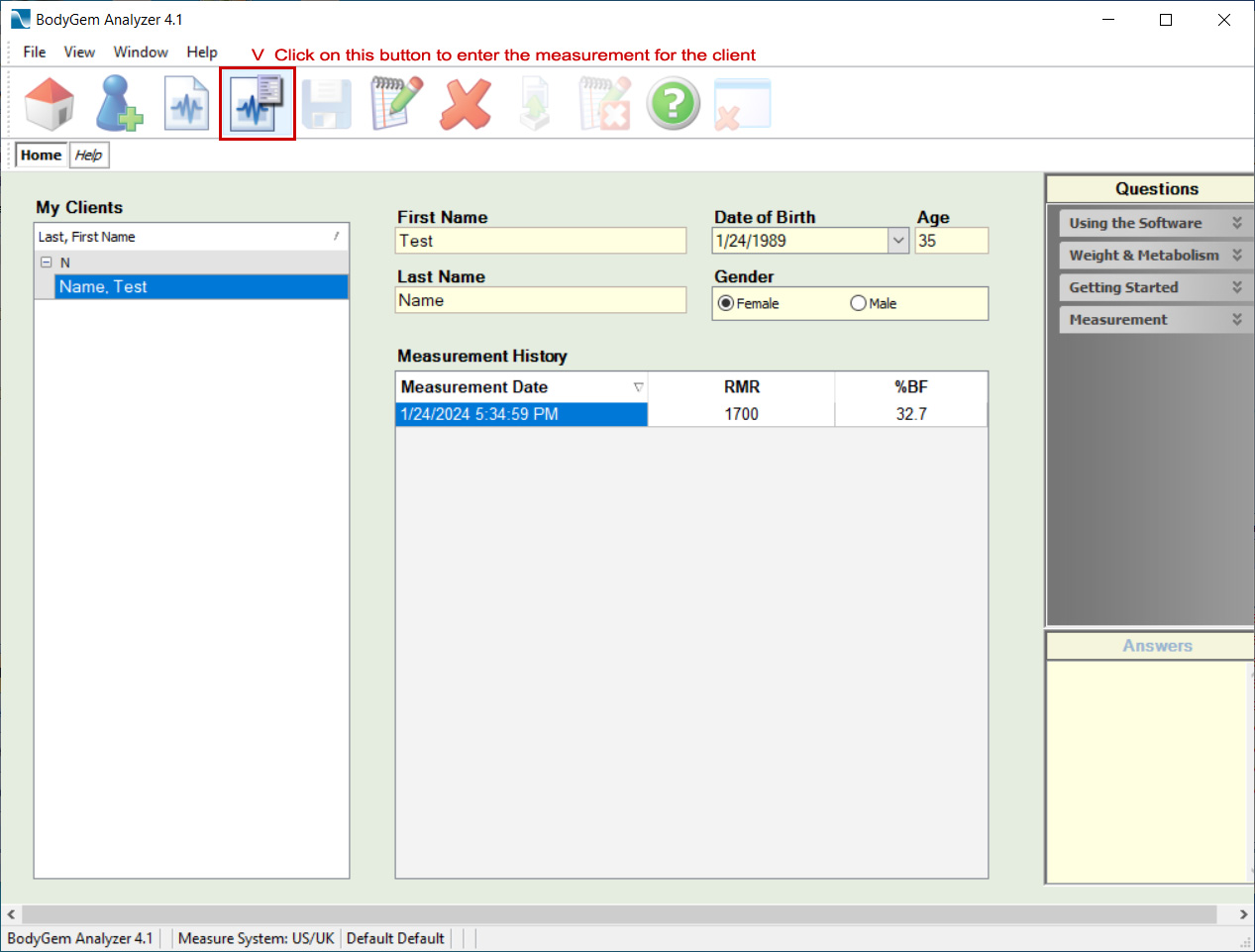Open the Date of Birth dropdown
The width and height of the screenshot is (1255, 952).
[x=897, y=241]
